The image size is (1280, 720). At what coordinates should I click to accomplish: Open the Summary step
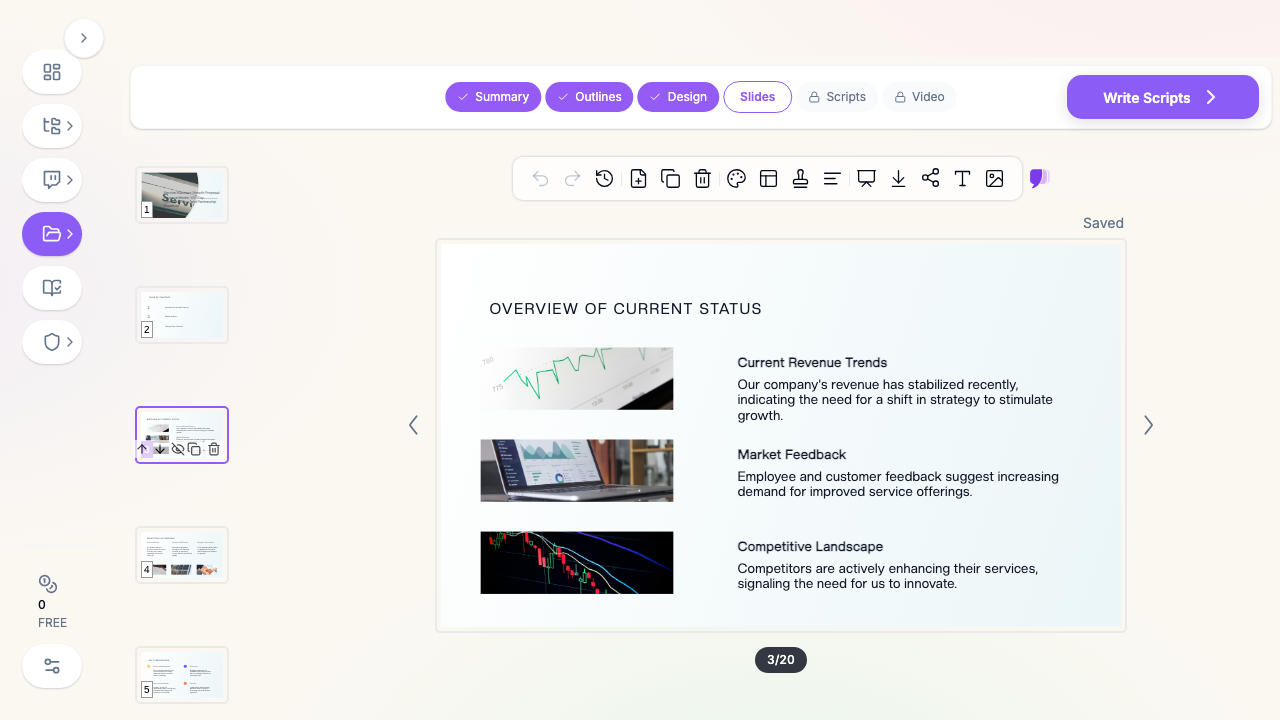(493, 97)
